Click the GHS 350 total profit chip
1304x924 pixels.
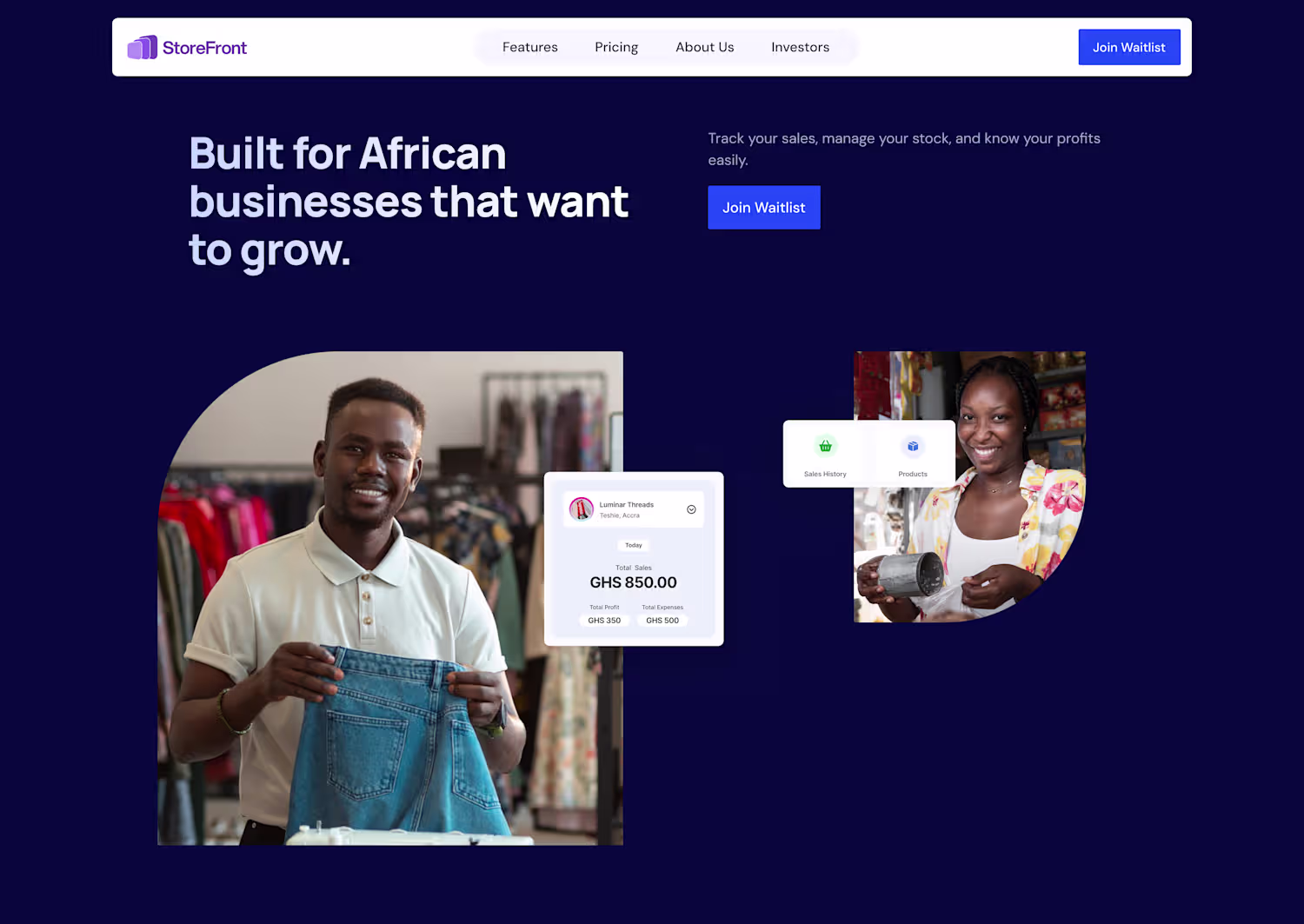click(604, 621)
